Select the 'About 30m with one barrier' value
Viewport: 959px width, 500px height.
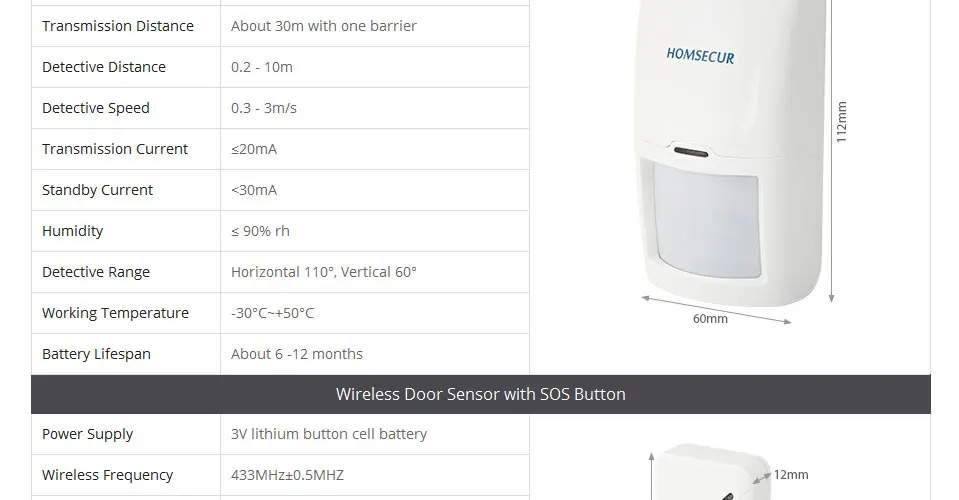tap(324, 26)
